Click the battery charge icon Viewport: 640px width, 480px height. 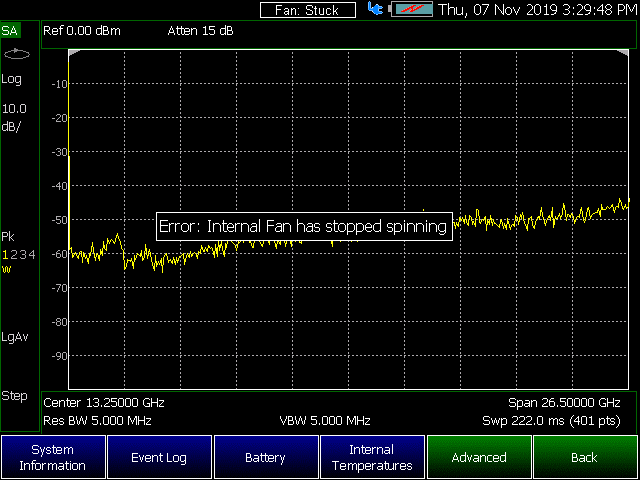(412, 9)
